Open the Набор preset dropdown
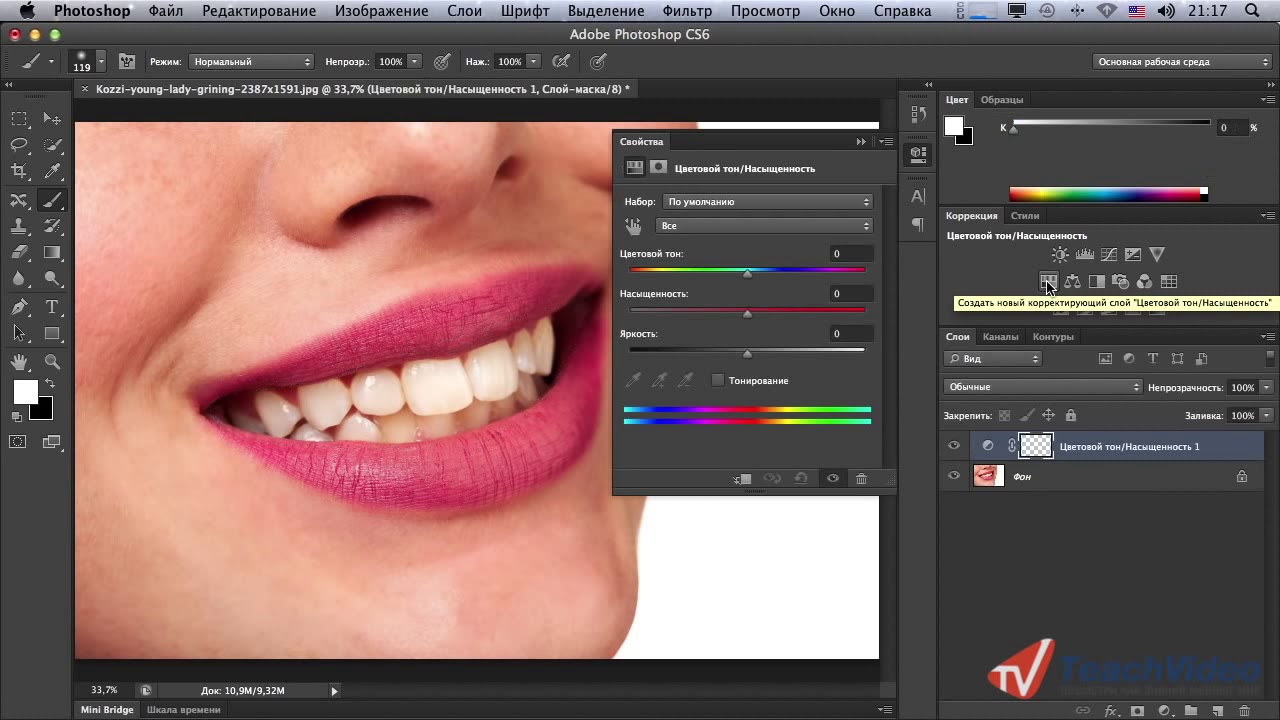 [767, 202]
